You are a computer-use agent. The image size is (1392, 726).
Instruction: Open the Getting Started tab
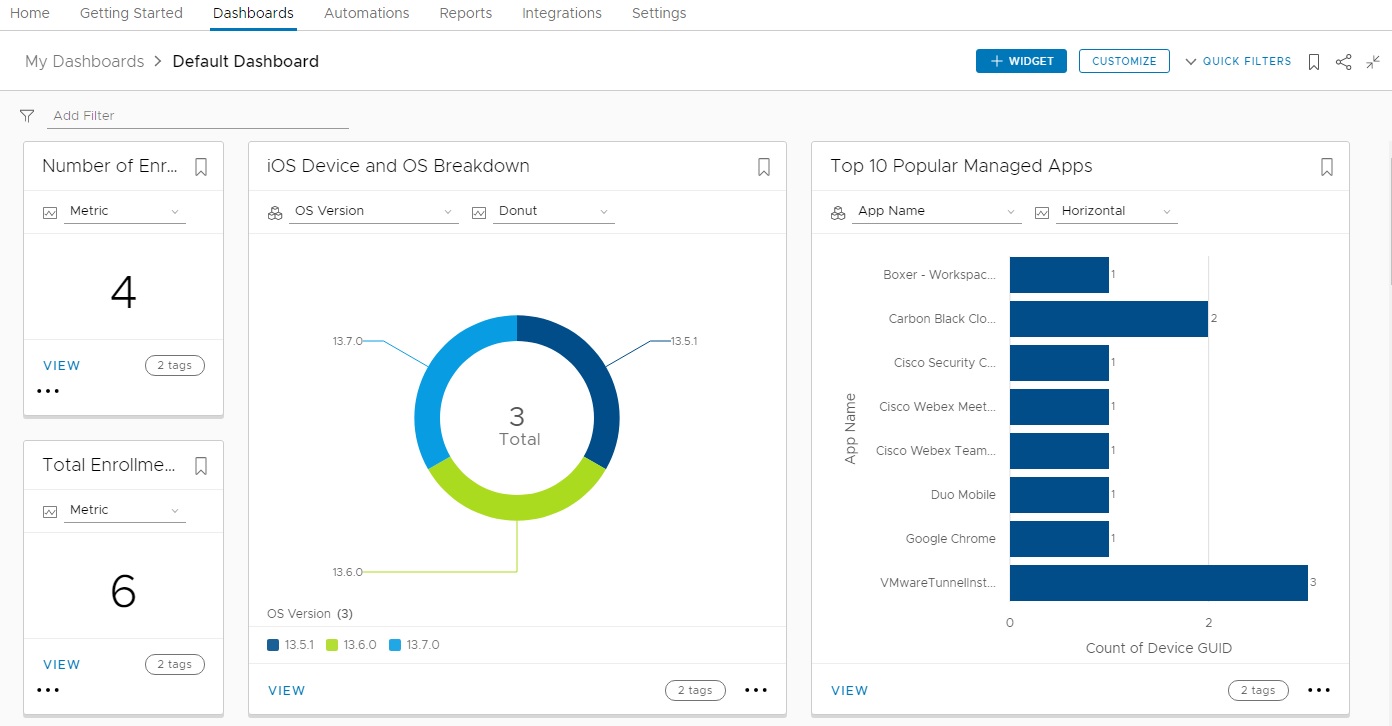[x=131, y=14]
